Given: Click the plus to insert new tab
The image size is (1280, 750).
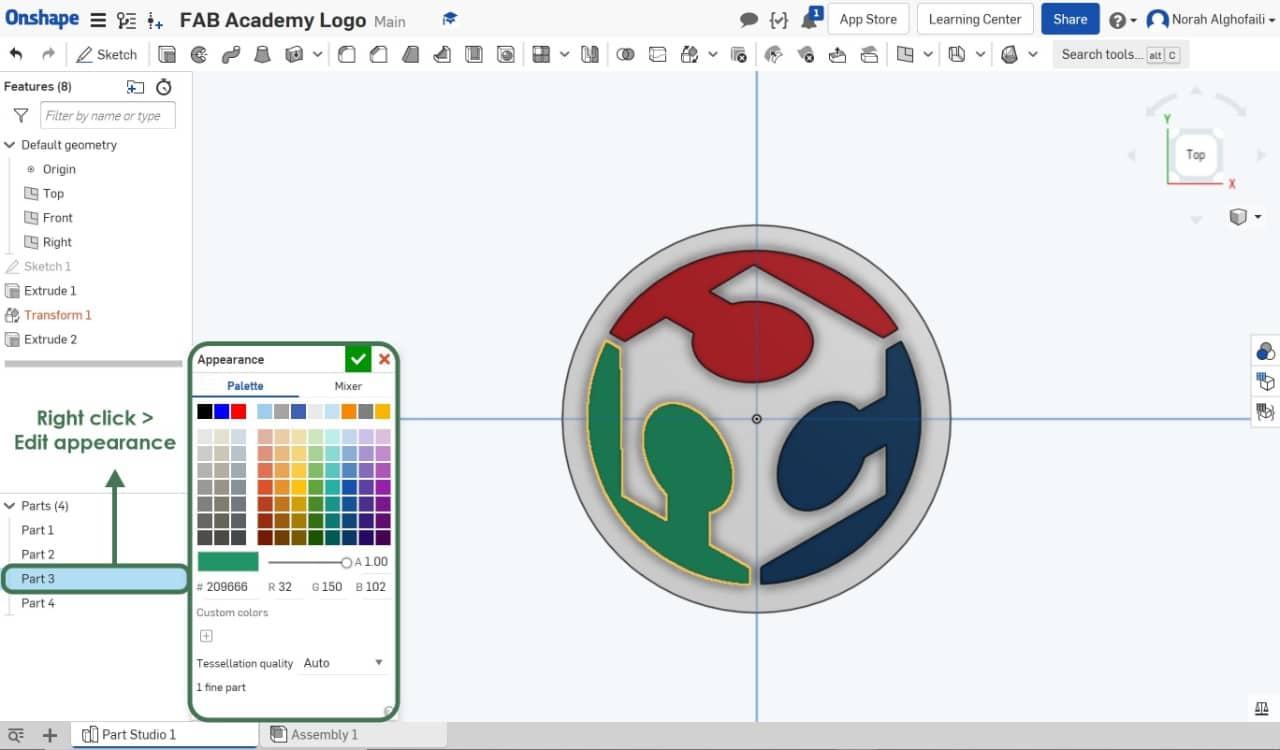Looking at the screenshot, I should pos(49,735).
